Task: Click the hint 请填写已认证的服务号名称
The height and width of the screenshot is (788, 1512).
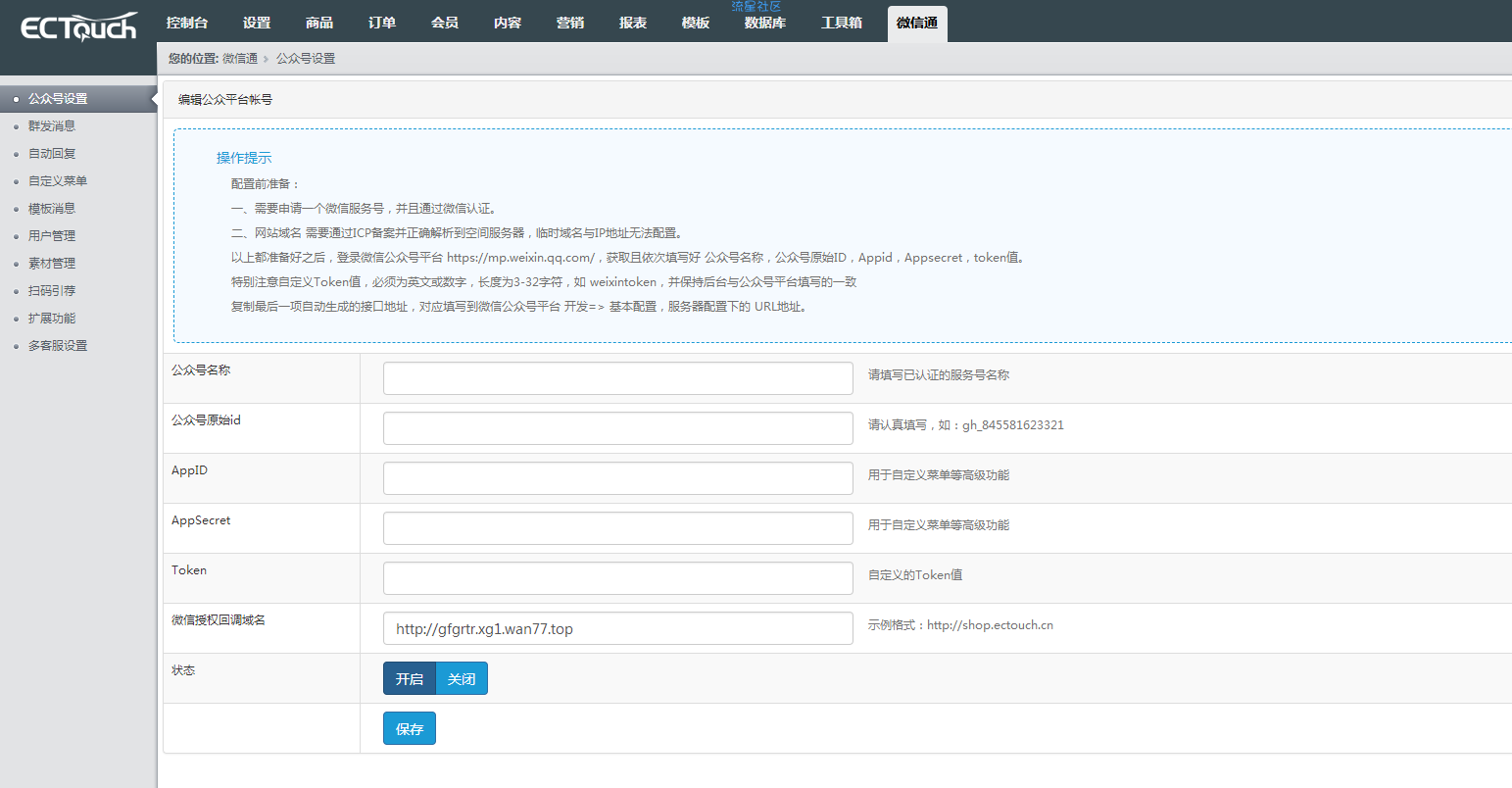Action: [x=939, y=375]
